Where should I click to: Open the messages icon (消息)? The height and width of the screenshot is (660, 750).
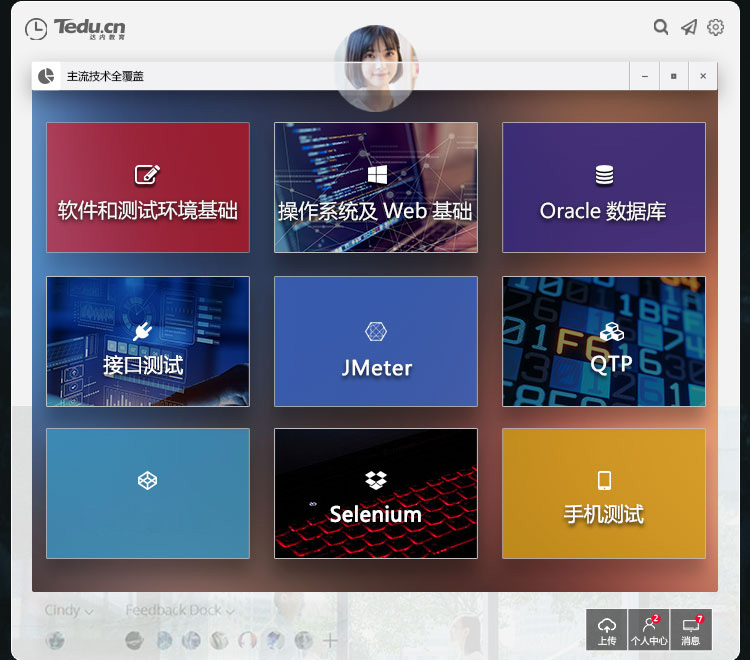[x=691, y=630]
